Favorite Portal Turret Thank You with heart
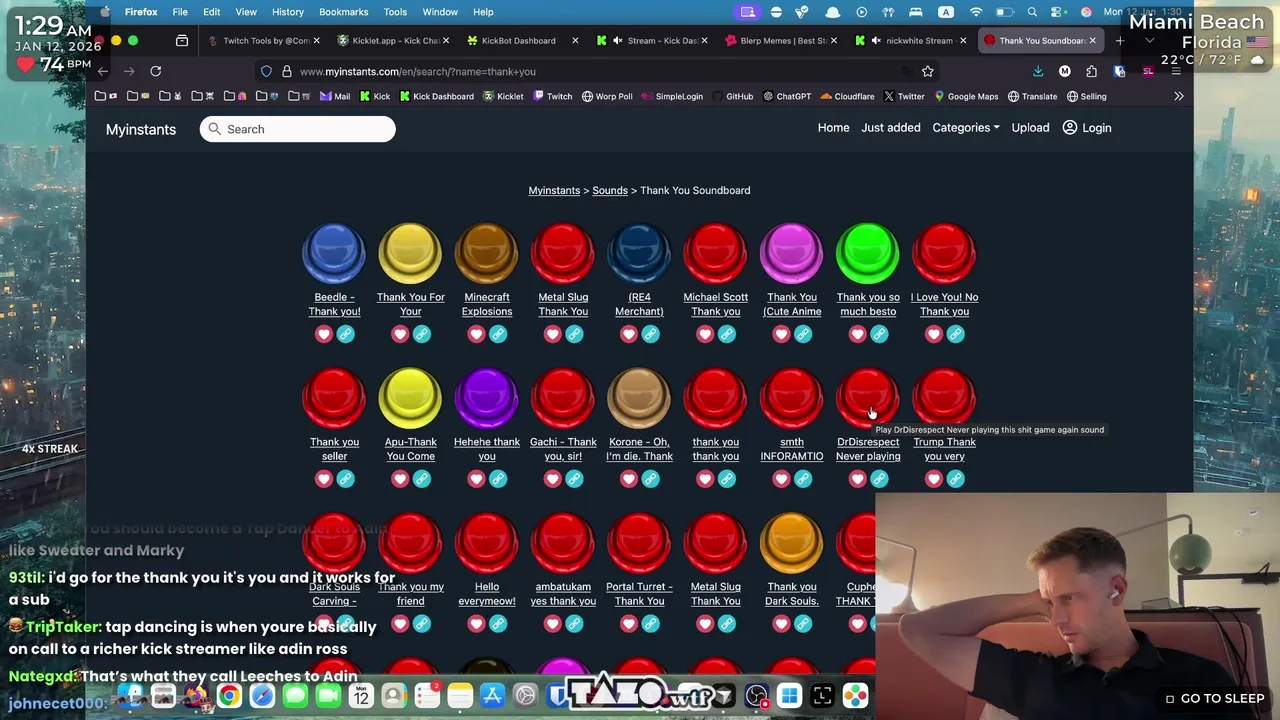The width and height of the screenshot is (1280, 720). [x=628, y=624]
